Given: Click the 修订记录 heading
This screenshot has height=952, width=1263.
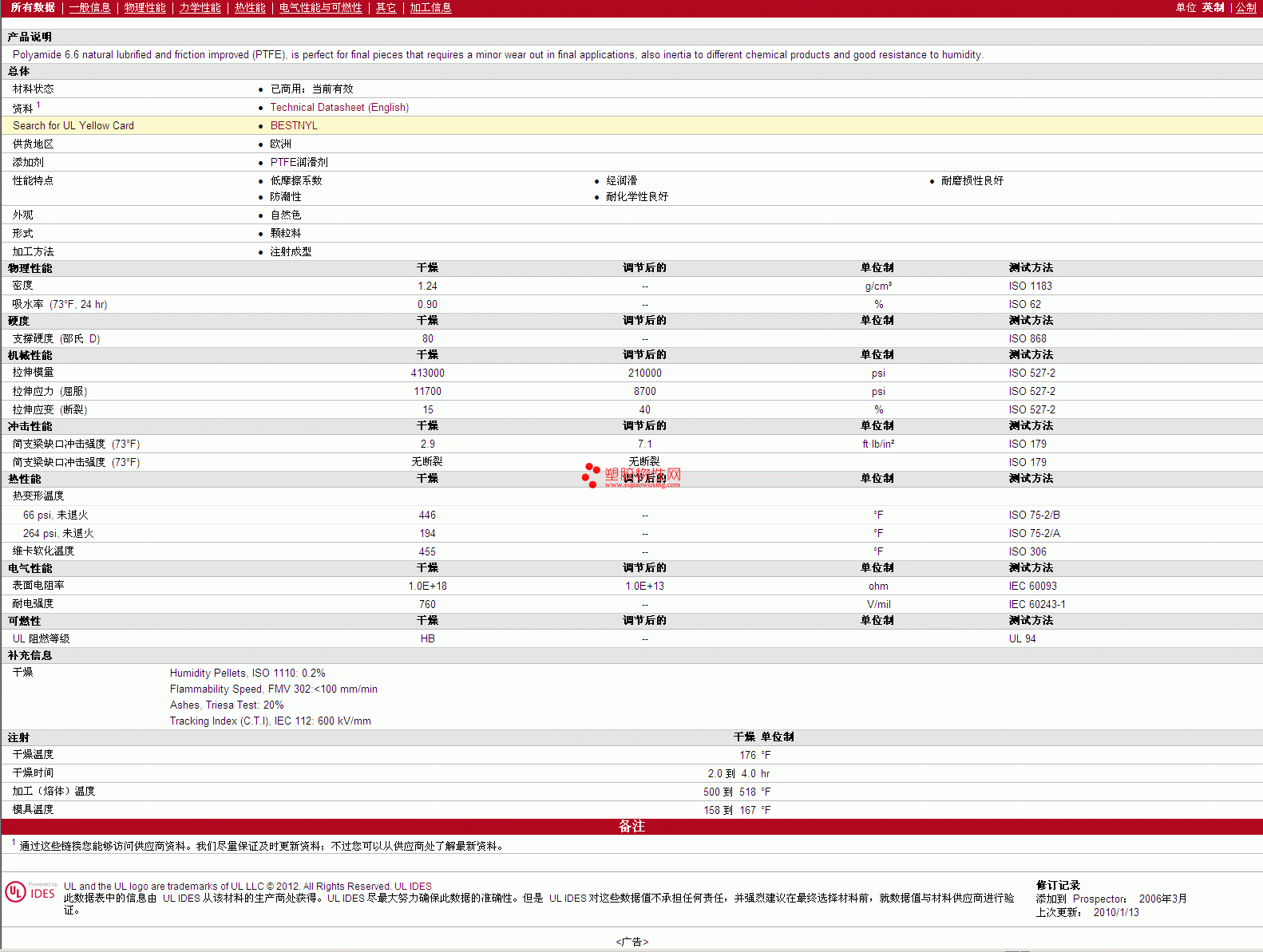Looking at the screenshot, I should 1058,885.
